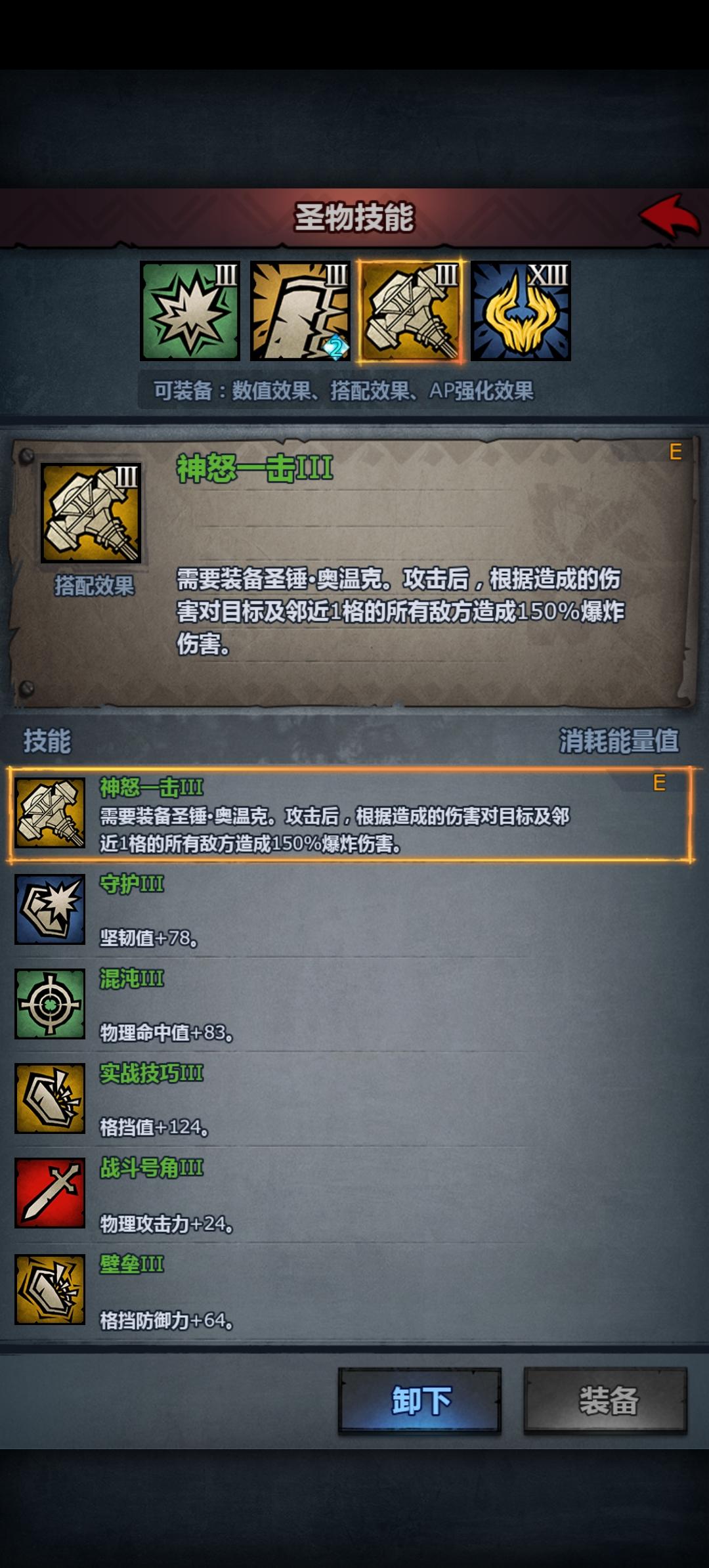Choose the 战斗号角III red sword icon
709x1568 pixels.
pos(50,1193)
